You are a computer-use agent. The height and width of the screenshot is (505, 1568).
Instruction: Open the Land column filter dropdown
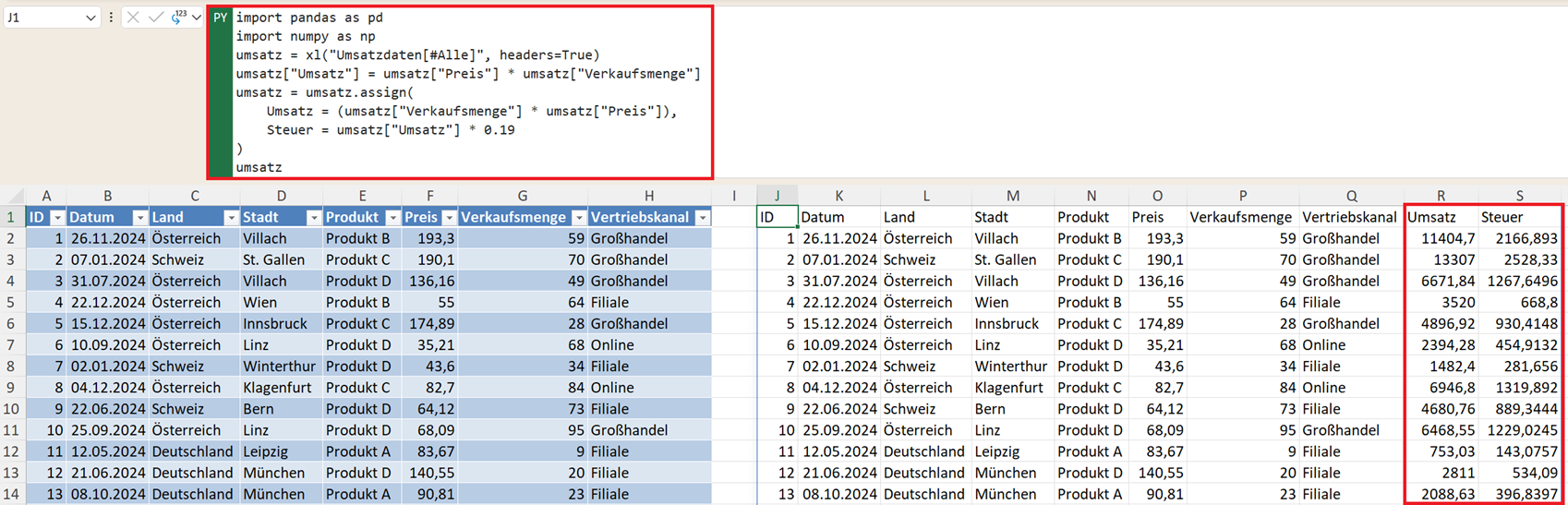coord(231,218)
